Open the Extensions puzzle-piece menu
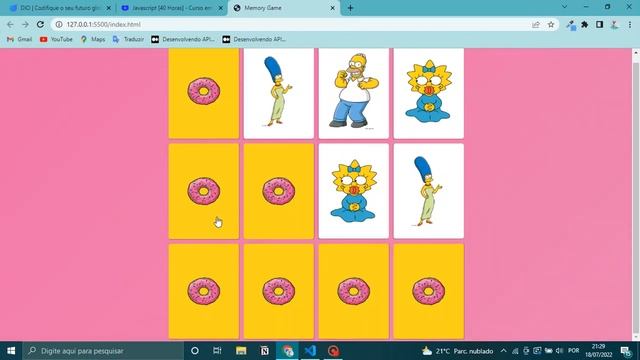The image size is (640, 360). click(x=584, y=24)
